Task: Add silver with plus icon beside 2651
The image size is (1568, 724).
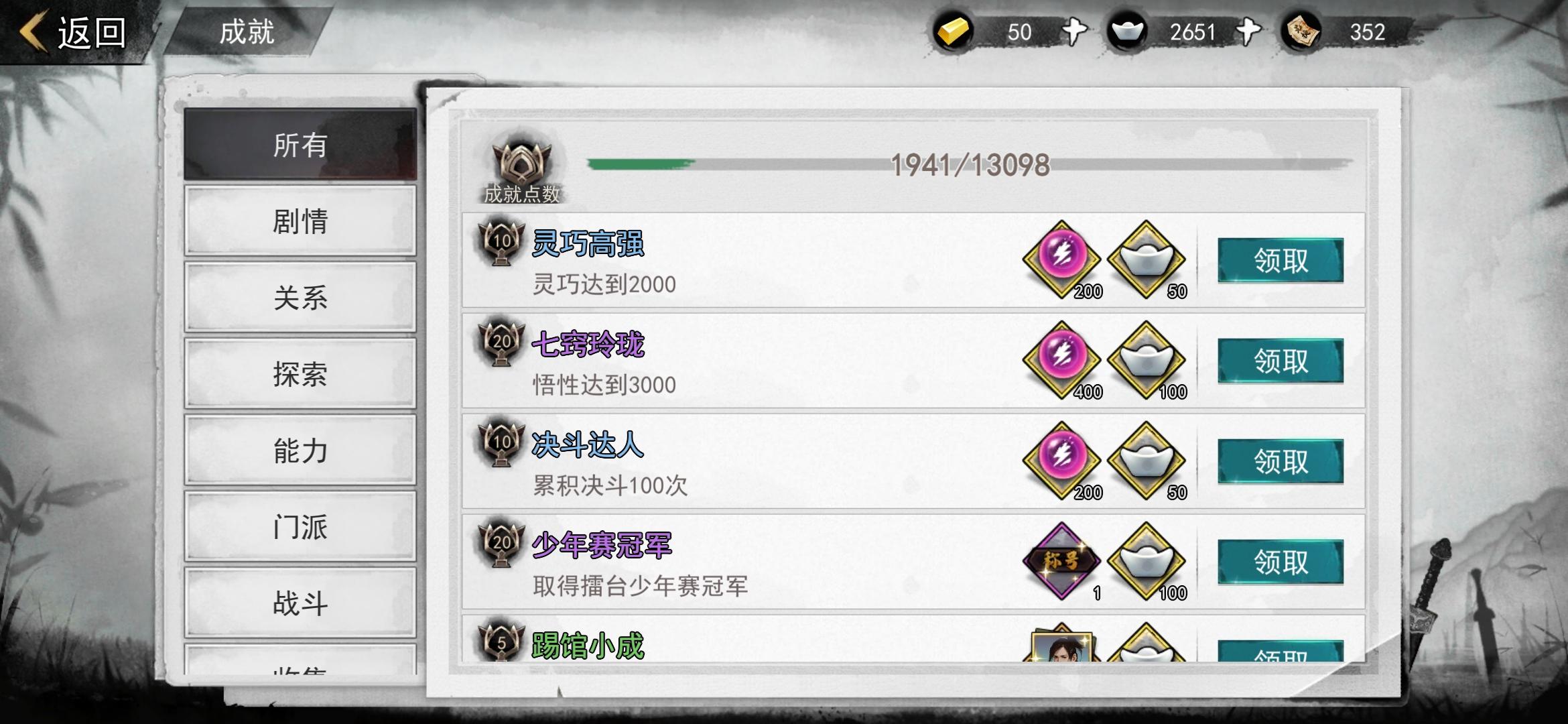Action: 1248,32
